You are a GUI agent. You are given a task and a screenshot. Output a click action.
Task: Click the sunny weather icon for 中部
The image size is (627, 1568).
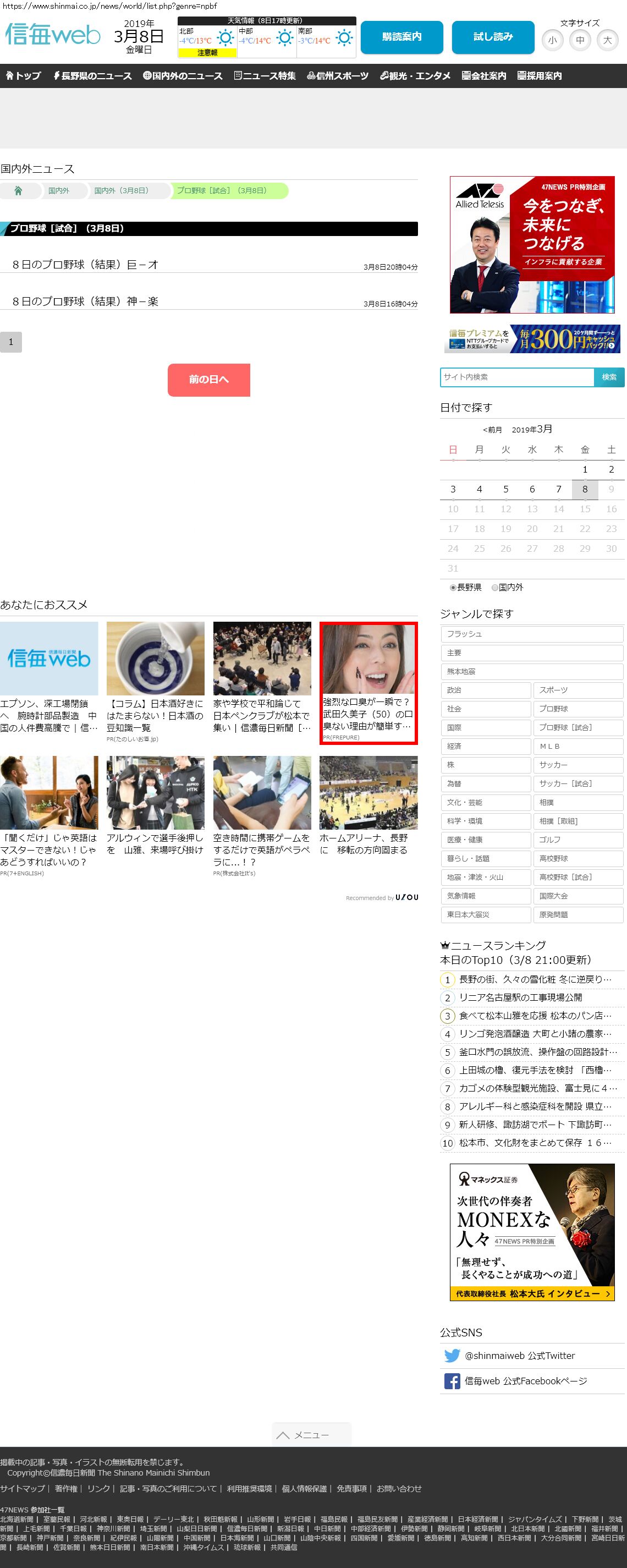pos(284,39)
